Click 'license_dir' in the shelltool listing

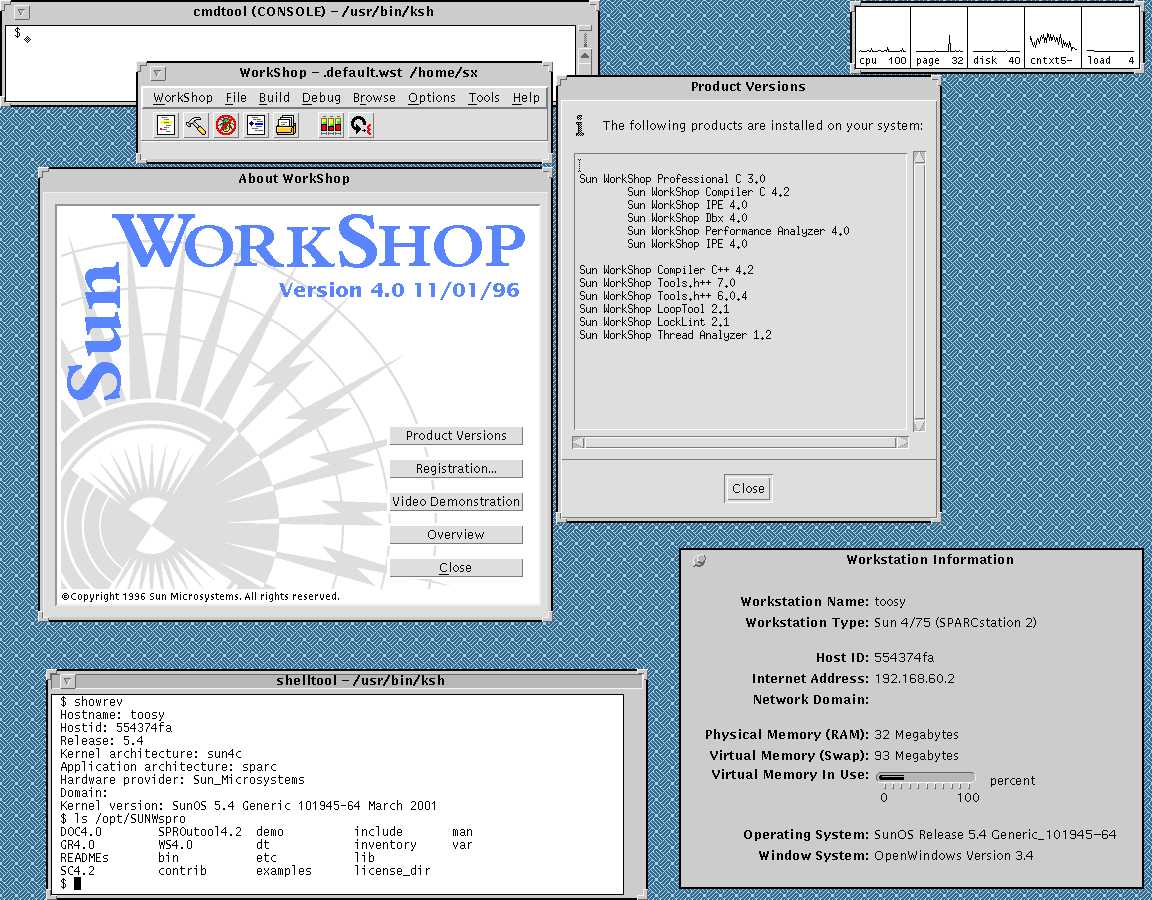click(392, 871)
